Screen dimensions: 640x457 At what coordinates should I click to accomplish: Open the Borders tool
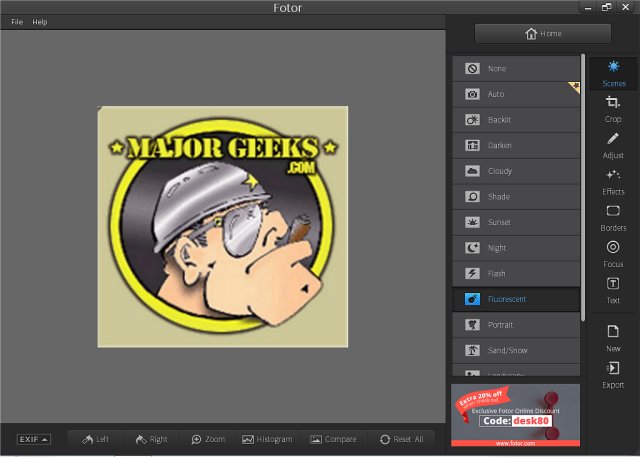[x=613, y=217]
